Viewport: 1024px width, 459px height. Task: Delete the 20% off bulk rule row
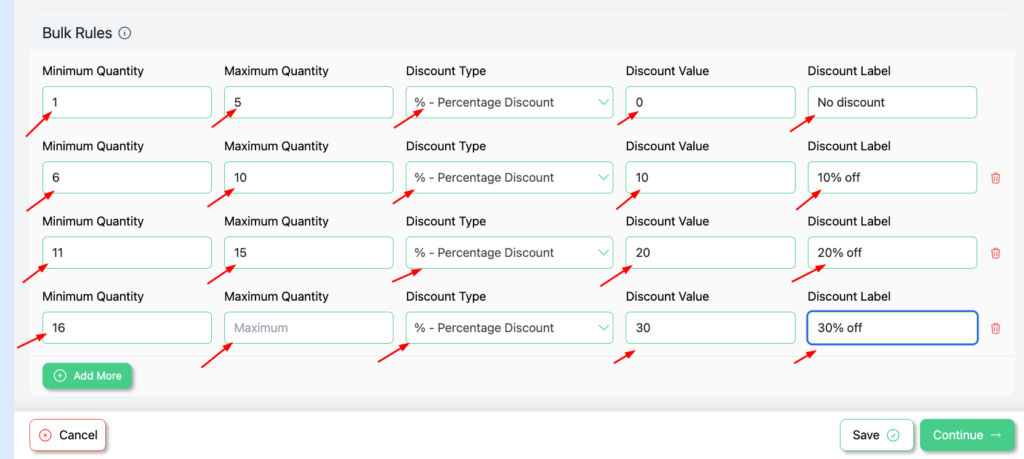click(995, 253)
